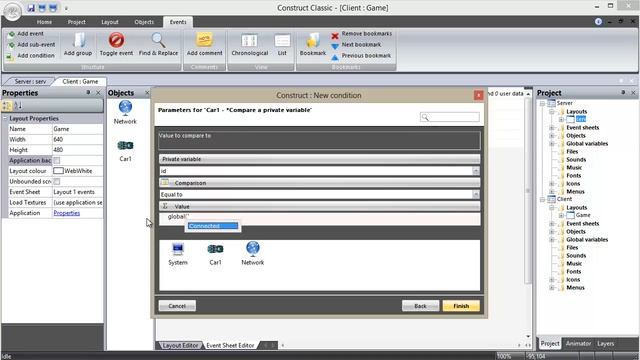This screenshot has width=640, height=360.
Task: Close the New condition dialog
Action: tap(478, 95)
